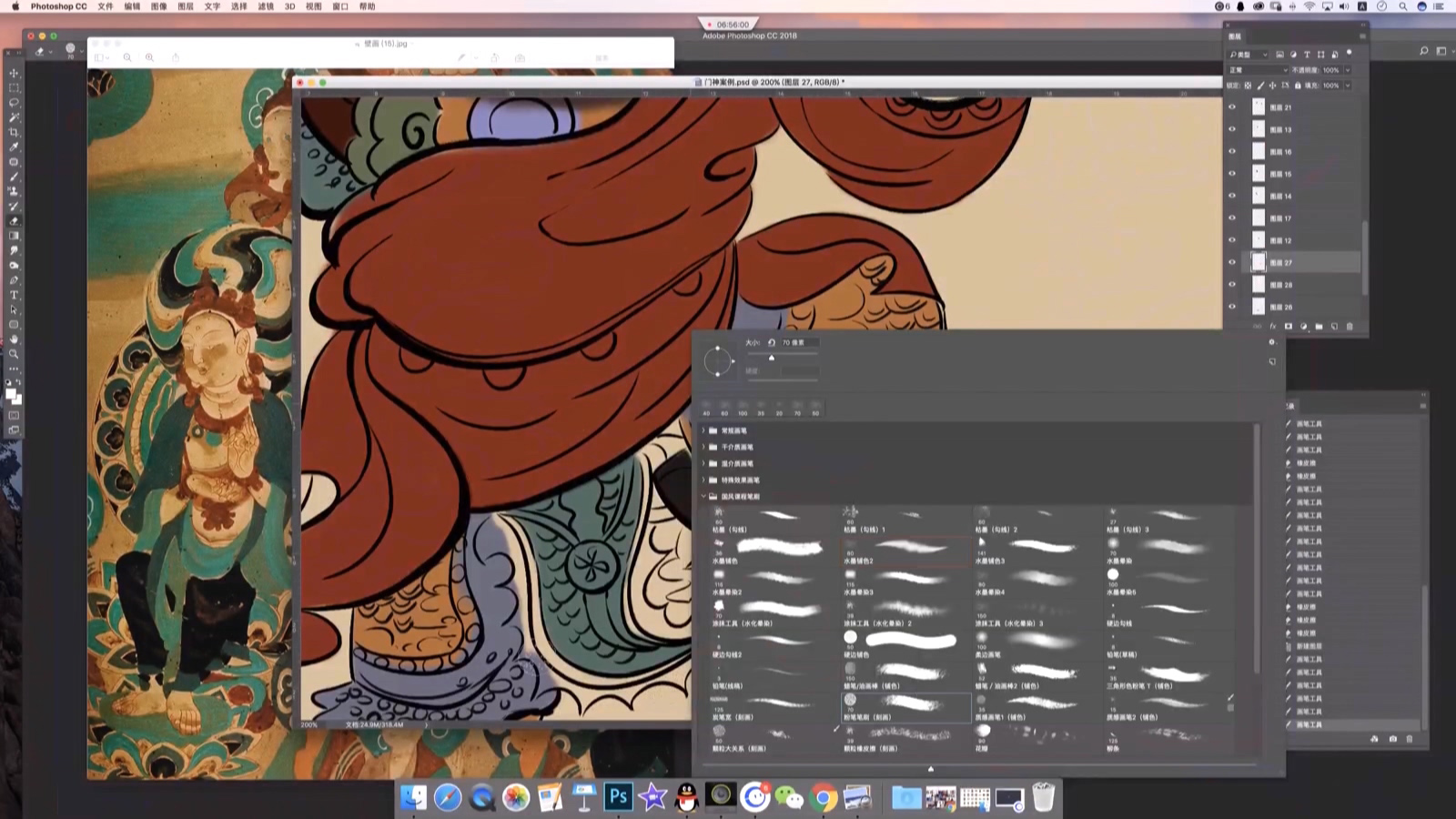Select layer 图层 26 thumbnail

[x=1259, y=307]
